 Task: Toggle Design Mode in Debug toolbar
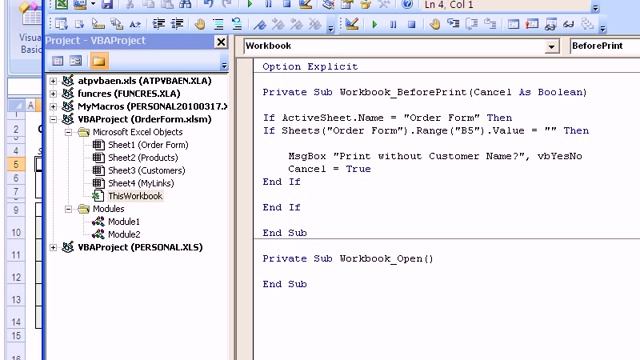click(352, 24)
